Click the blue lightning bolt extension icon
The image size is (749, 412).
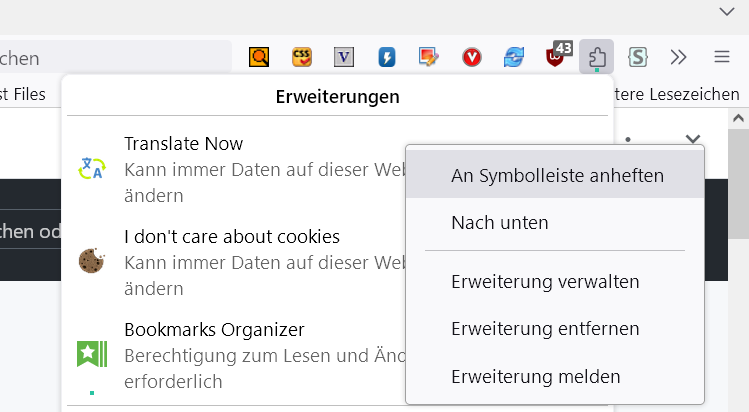[387, 57]
